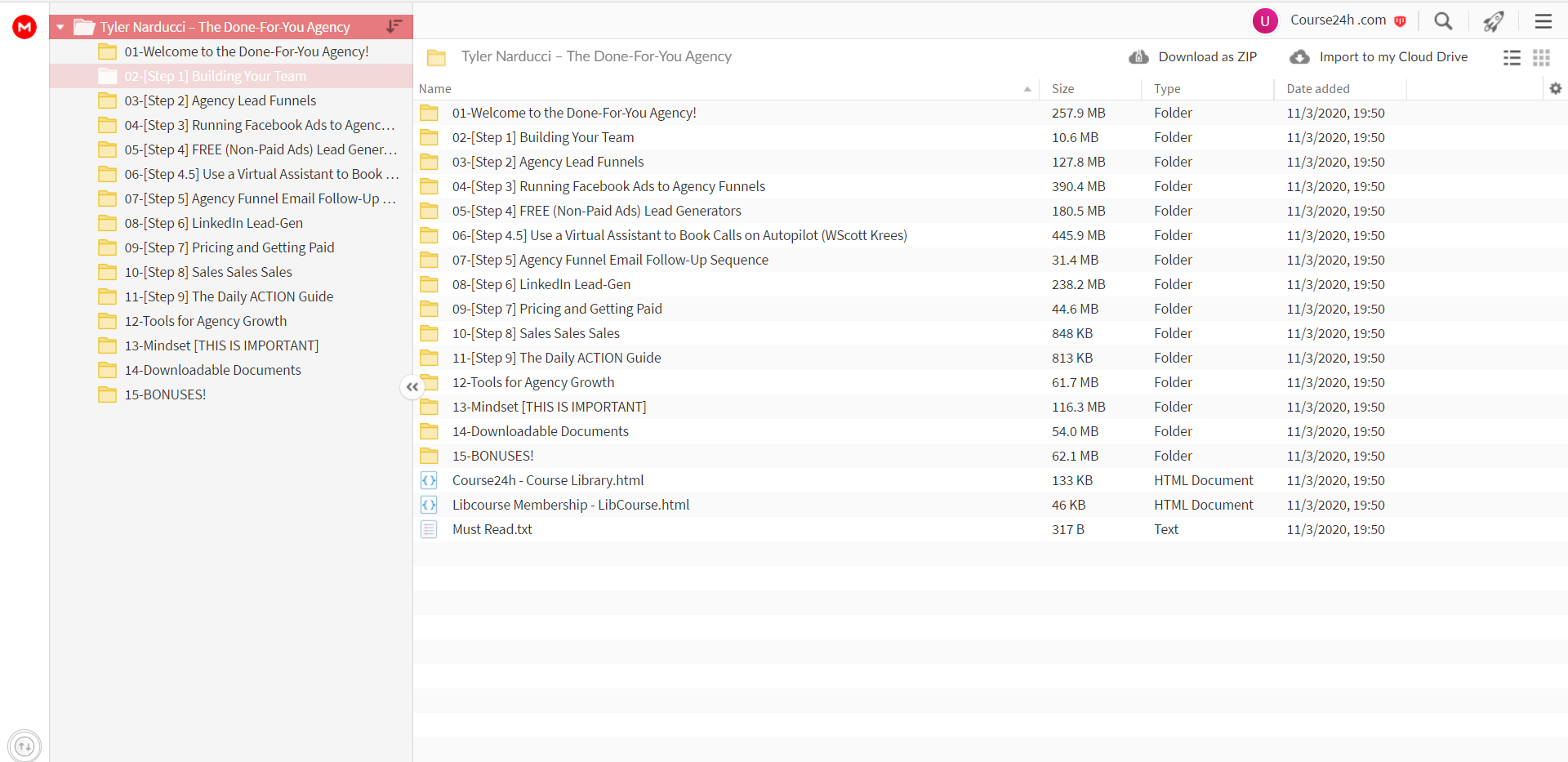The width and height of the screenshot is (1568, 762).
Task: Switch to grid thumbnail view
Action: [1541, 57]
